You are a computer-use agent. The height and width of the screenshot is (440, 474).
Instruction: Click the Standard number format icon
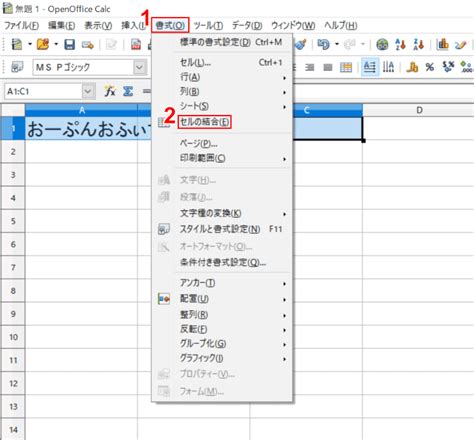pyautogui.click(x=448, y=67)
